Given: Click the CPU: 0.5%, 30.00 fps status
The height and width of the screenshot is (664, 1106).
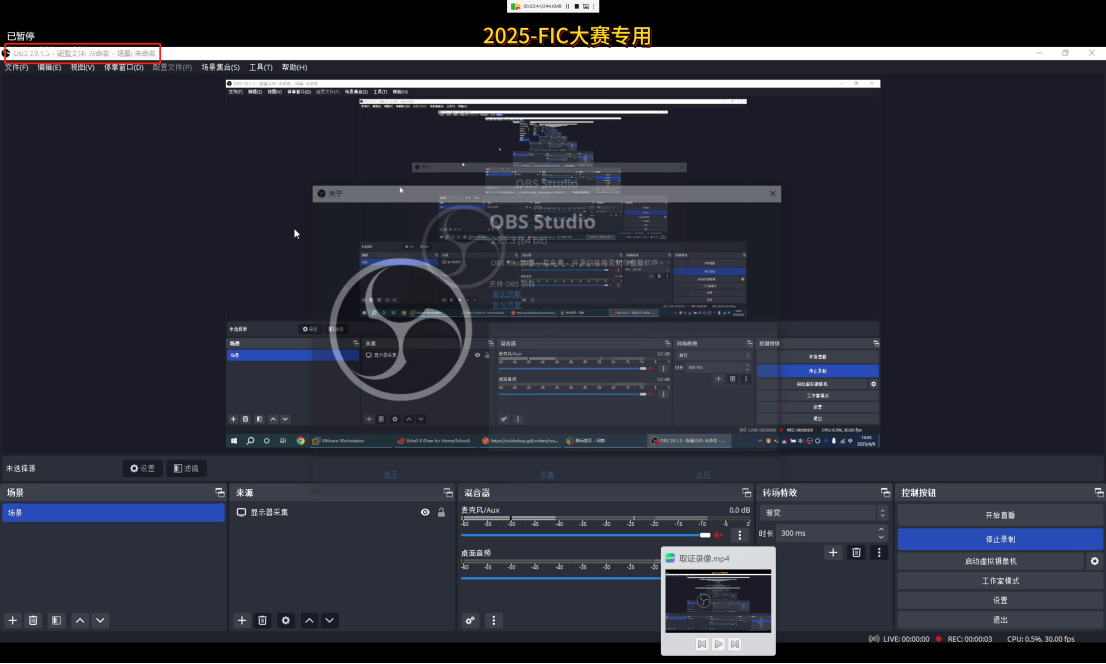Looking at the screenshot, I should (1040, 639).
